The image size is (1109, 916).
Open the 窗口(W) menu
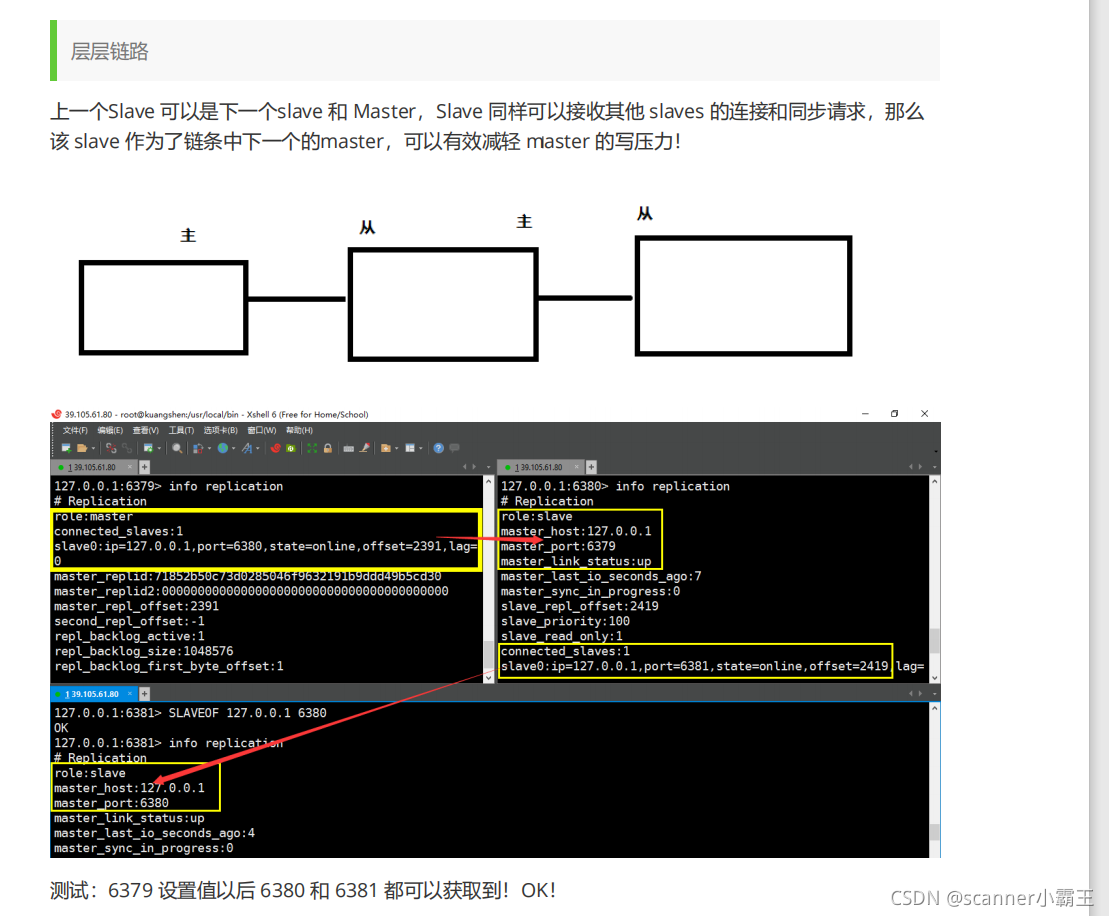(x=262, y=430)
